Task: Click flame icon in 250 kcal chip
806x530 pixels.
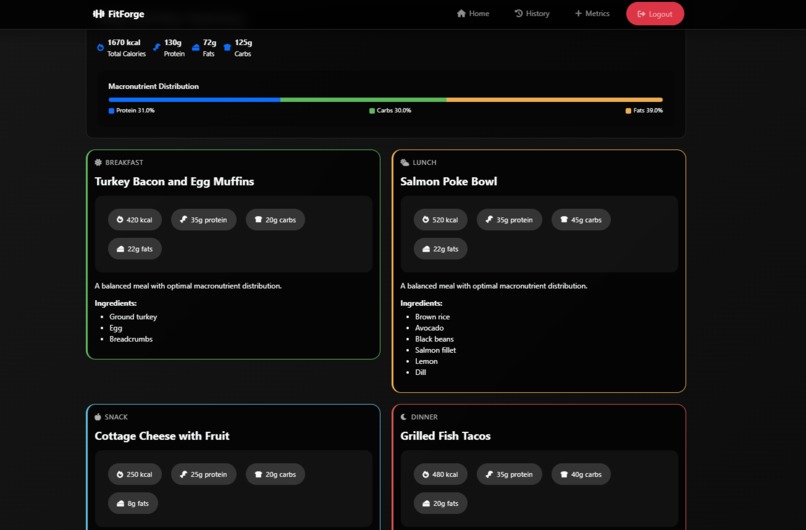Action: point(120,474)
